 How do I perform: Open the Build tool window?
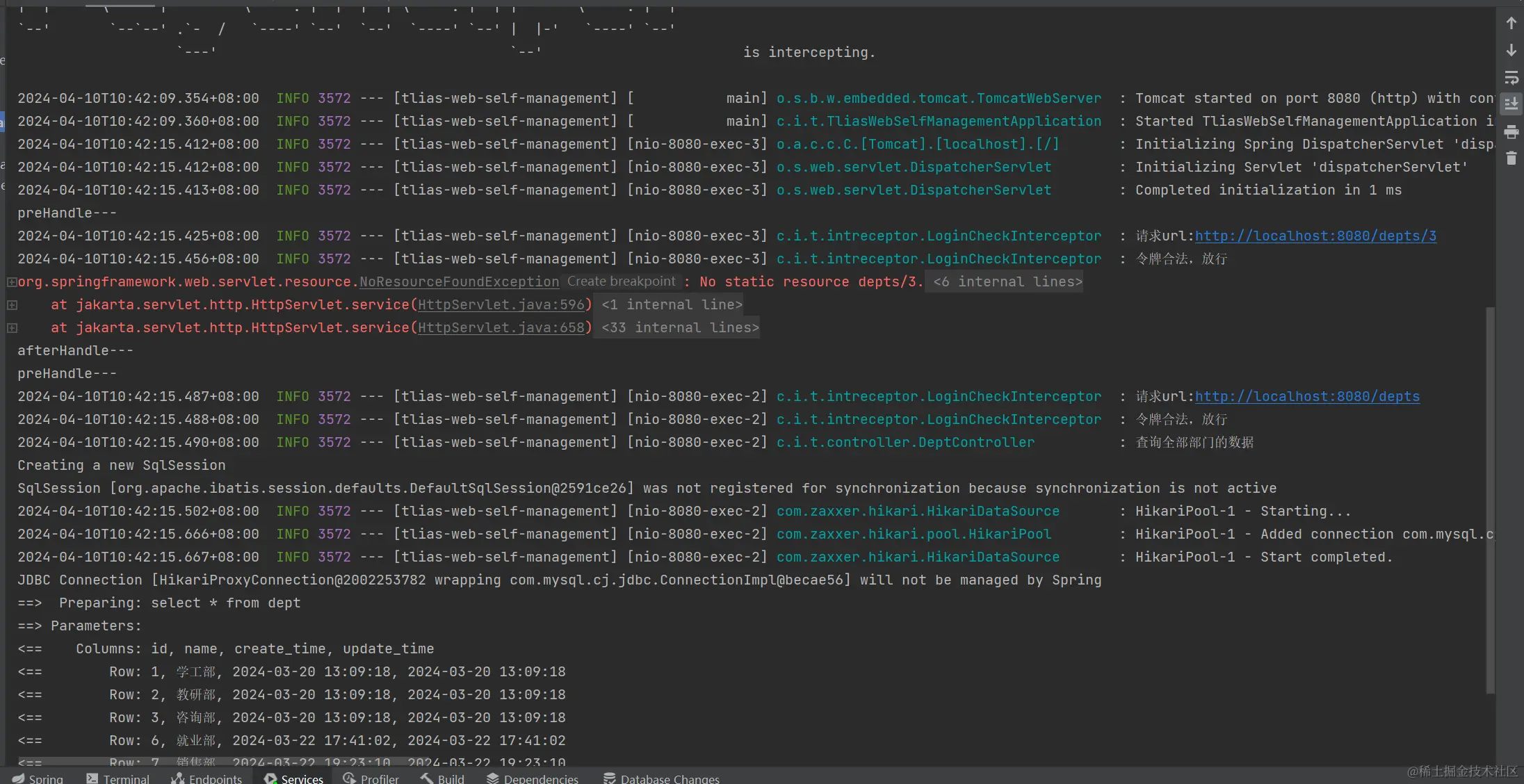point(442,778)
